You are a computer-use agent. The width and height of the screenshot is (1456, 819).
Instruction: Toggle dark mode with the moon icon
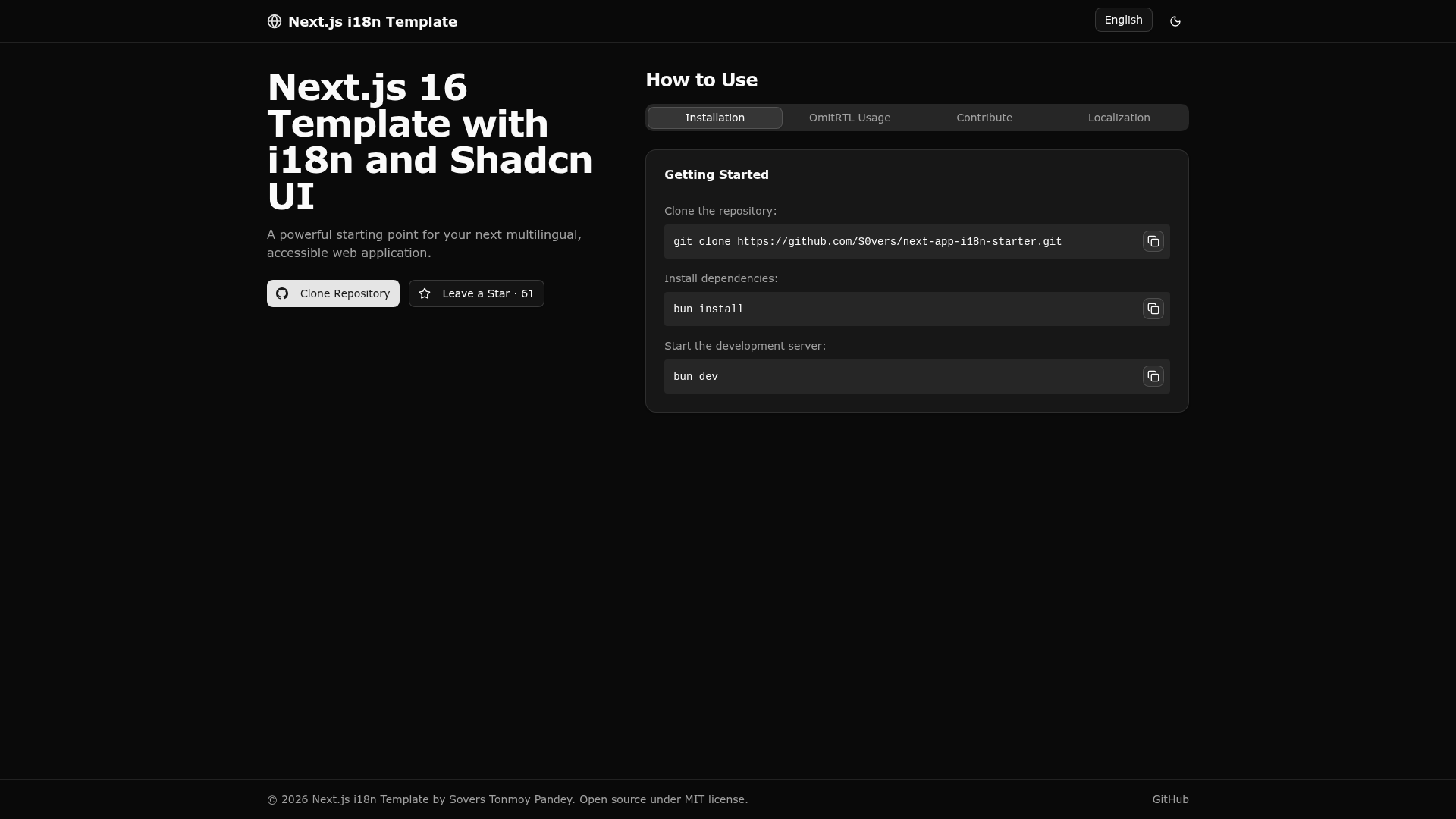click(x=1175, y=21)
